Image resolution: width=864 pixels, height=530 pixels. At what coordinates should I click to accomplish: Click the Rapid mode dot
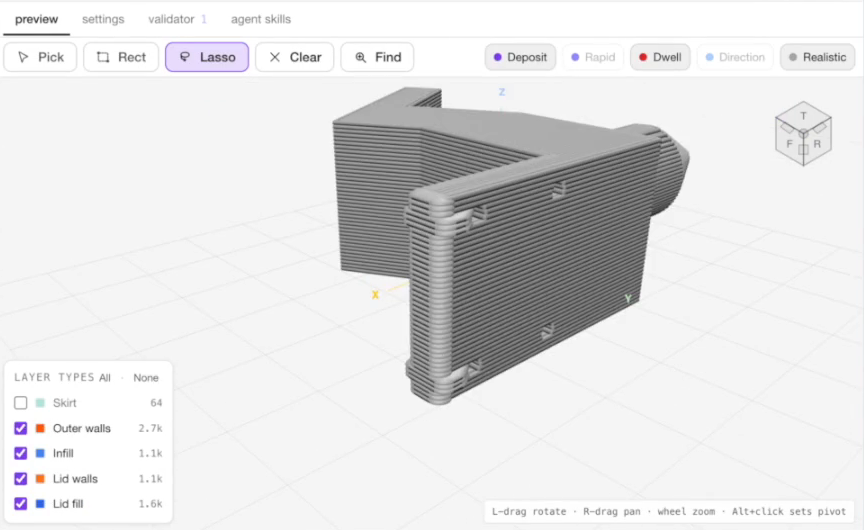click(575, 57)
